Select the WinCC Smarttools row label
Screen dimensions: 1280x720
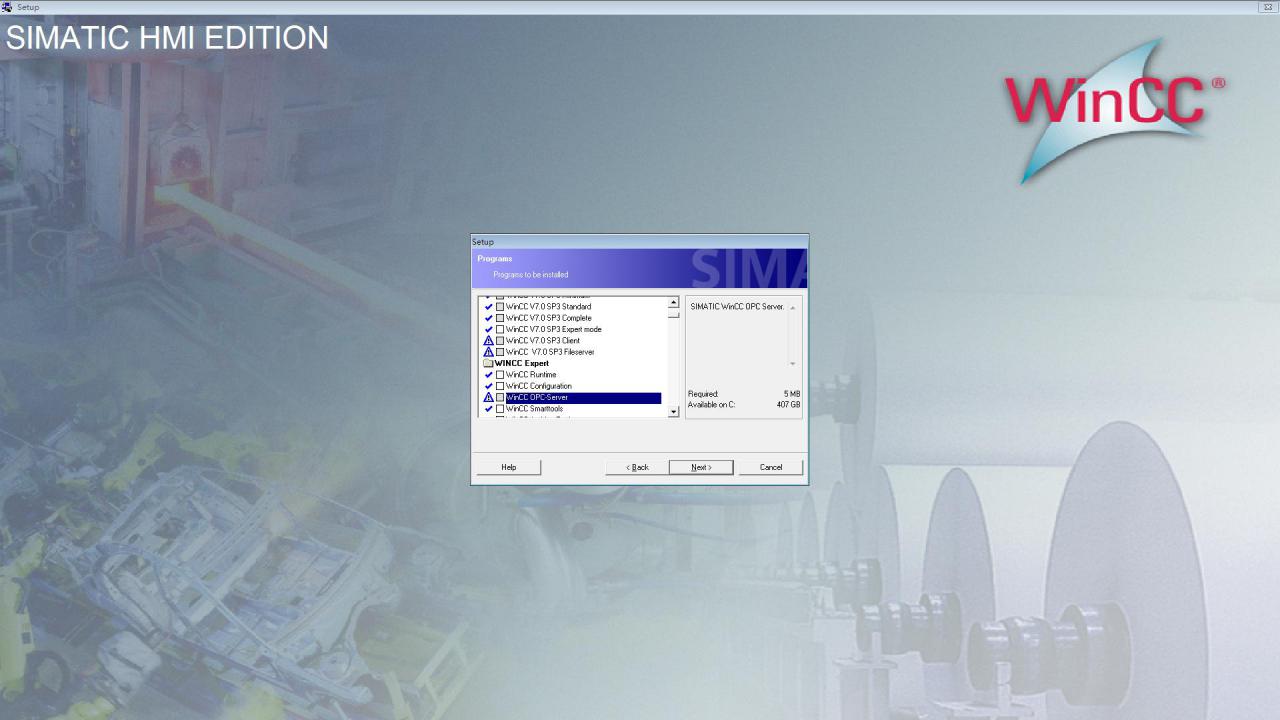point(535,409)
